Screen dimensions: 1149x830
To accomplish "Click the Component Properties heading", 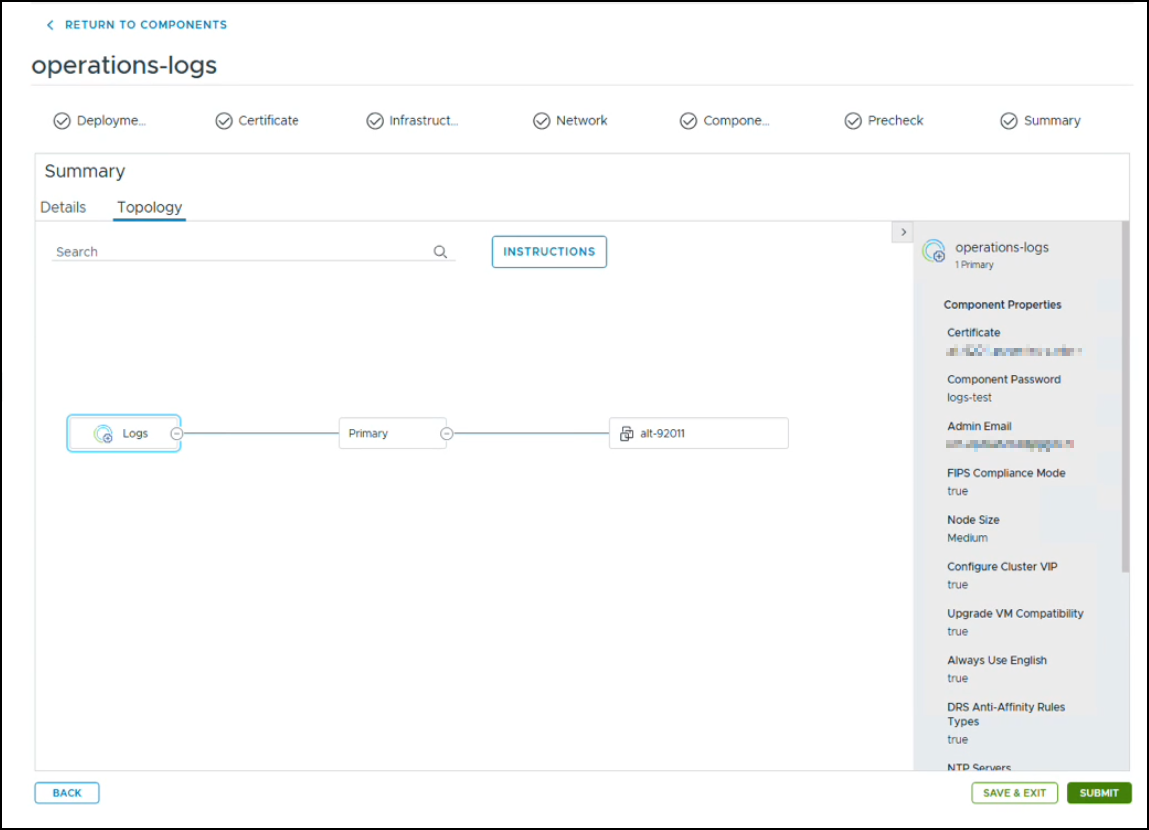I will 1002,305.
